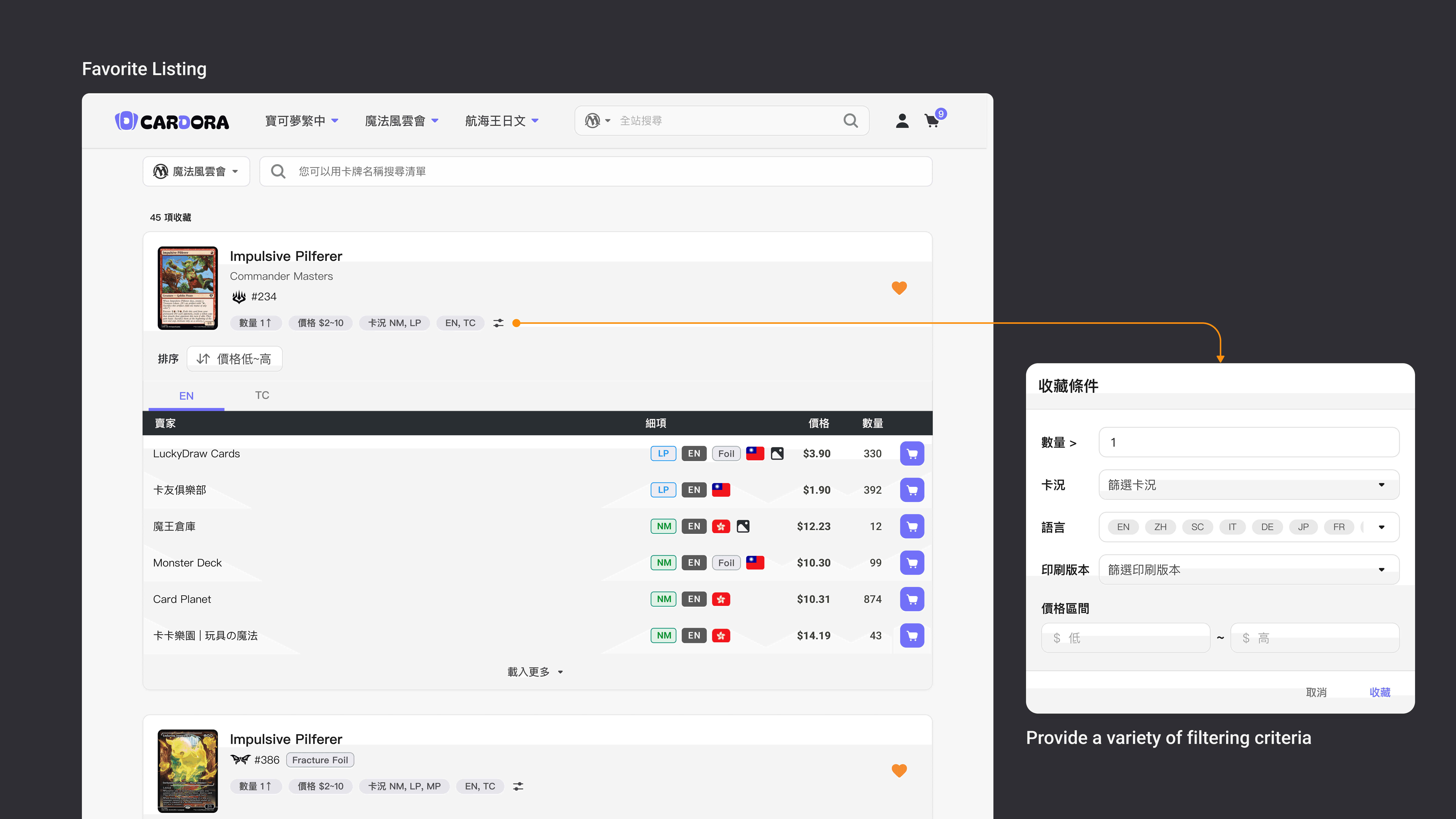Select the FR language chip

pyautogui.click(x=1339, y=527)
